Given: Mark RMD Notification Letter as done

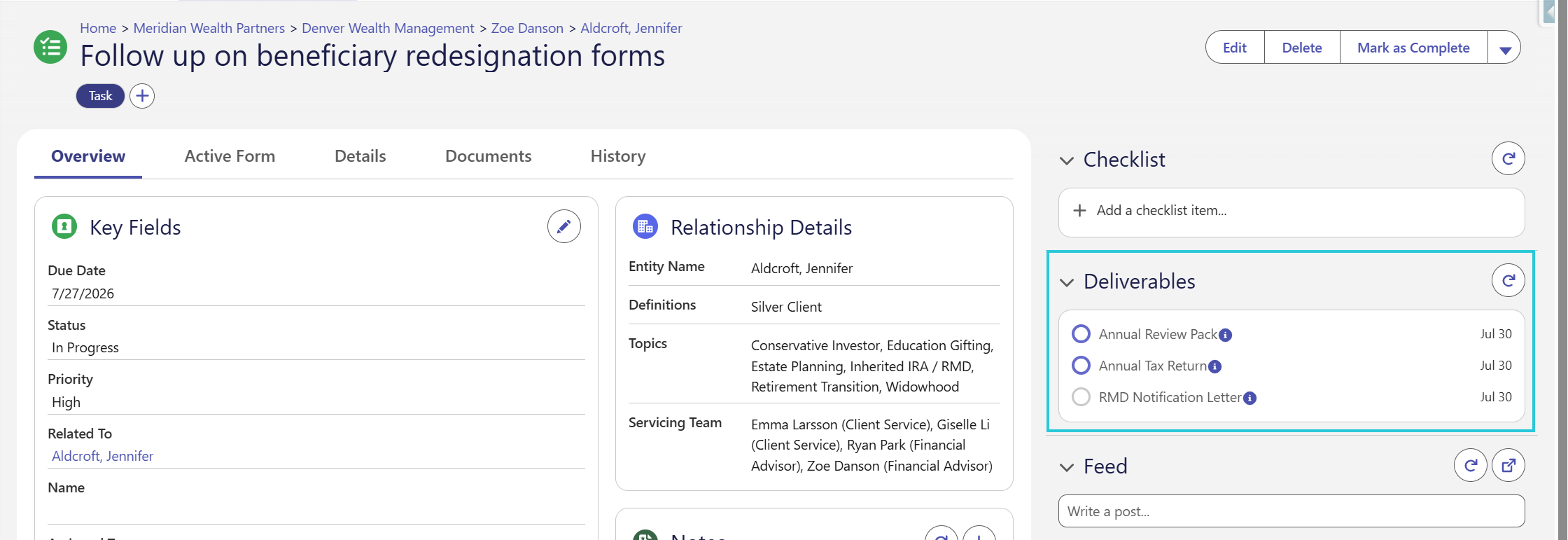Looking at the screenshot, I should (1081, 397).
